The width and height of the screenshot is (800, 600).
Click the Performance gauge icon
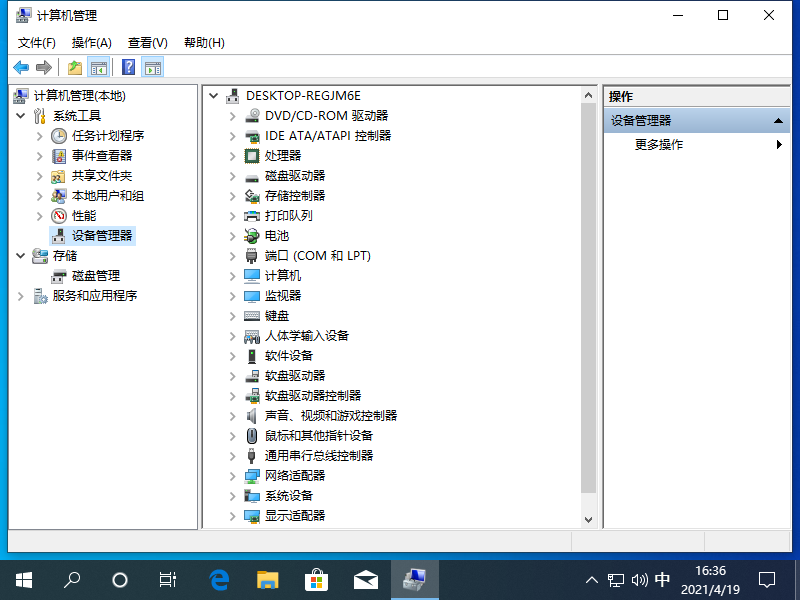[59, 216]
